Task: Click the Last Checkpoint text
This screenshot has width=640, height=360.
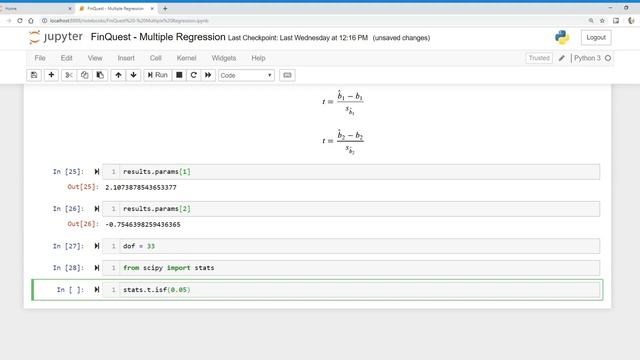Action: pyautogui.click(x=298, y=38)
